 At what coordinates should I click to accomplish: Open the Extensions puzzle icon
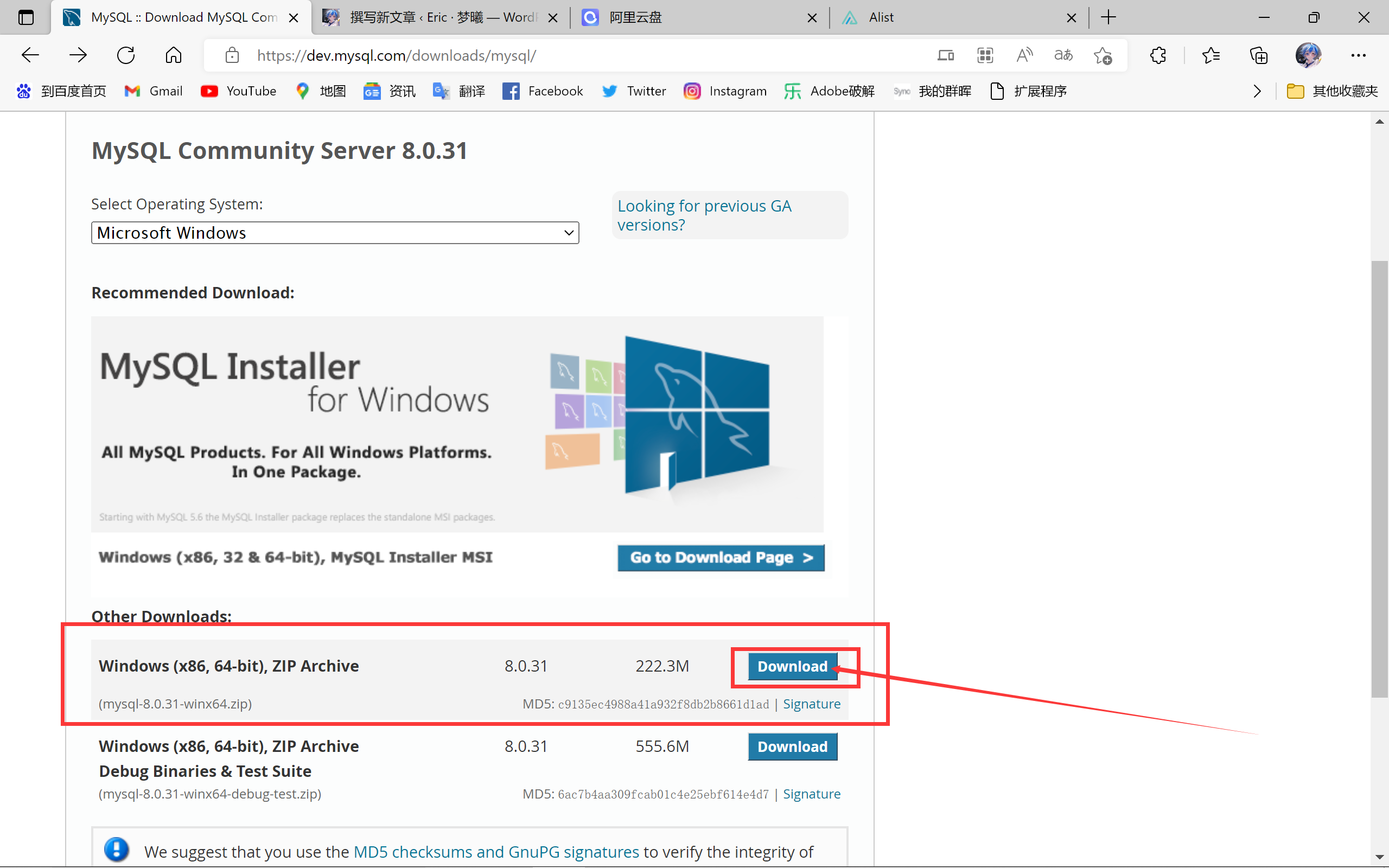coord(1158,55)
